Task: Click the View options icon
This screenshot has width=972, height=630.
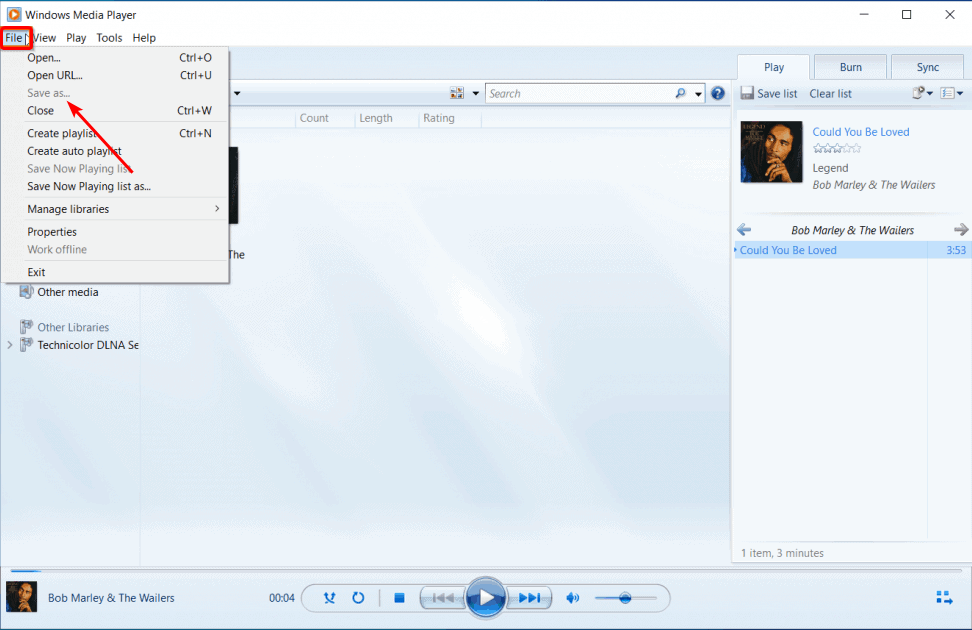Action: point(457,93)
